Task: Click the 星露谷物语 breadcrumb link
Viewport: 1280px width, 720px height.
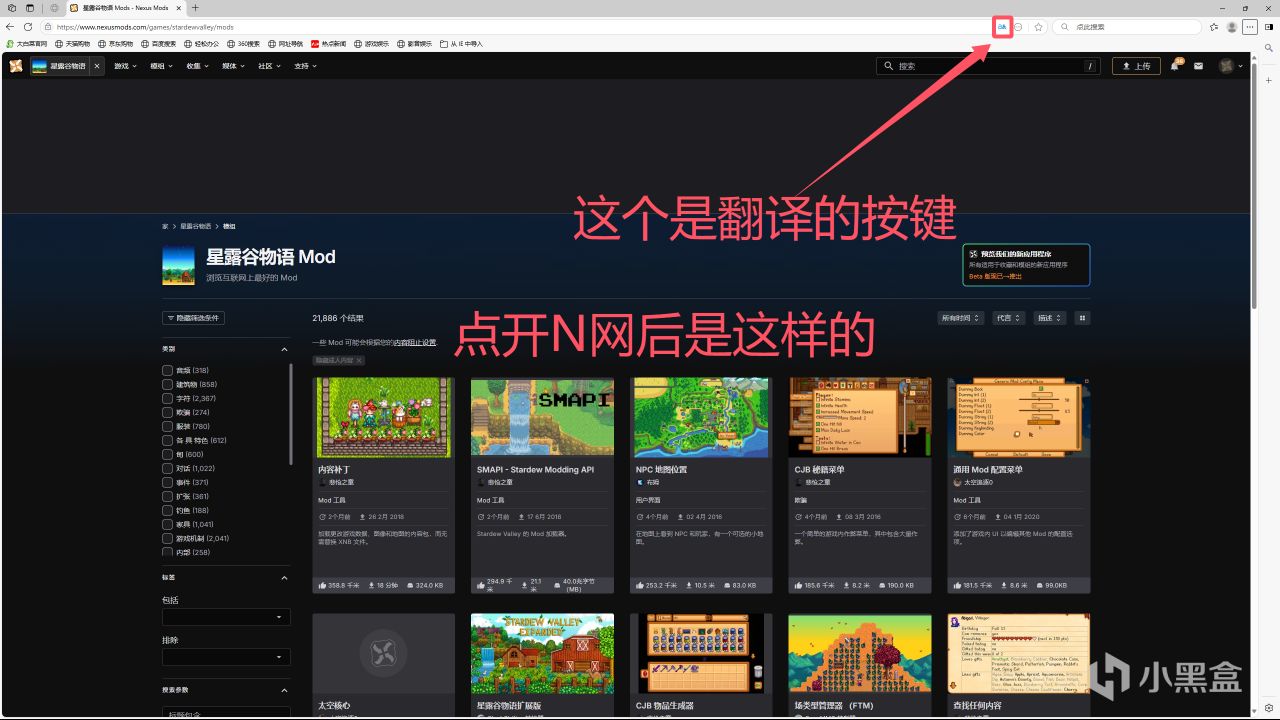Action: 196,227
